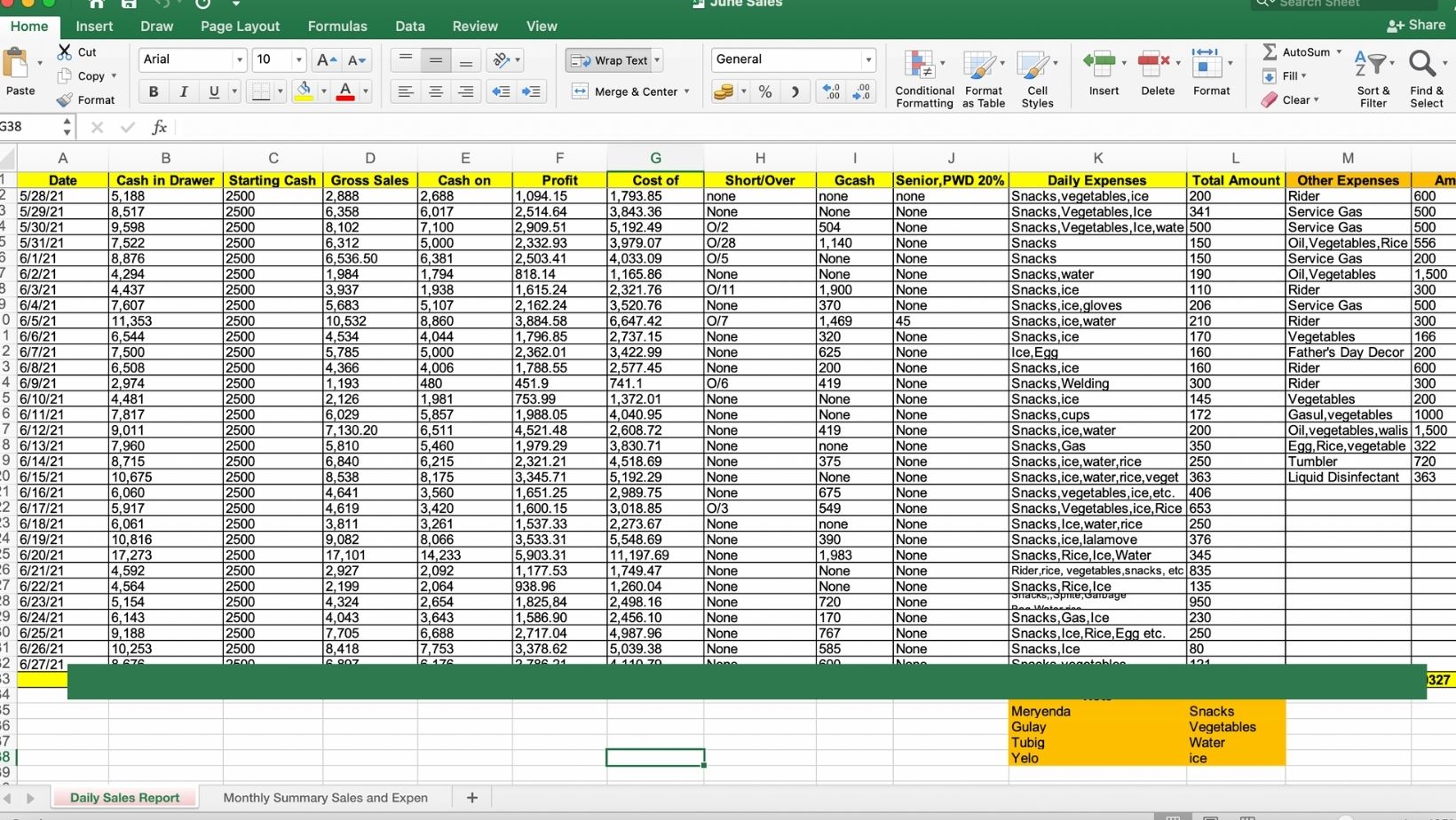
Task: Apply the red font color swatch
Action: 345,91
